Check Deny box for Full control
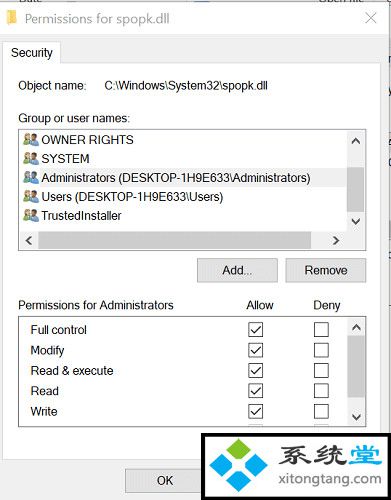The height and width of the screenshot is (500, 391). 321,330
